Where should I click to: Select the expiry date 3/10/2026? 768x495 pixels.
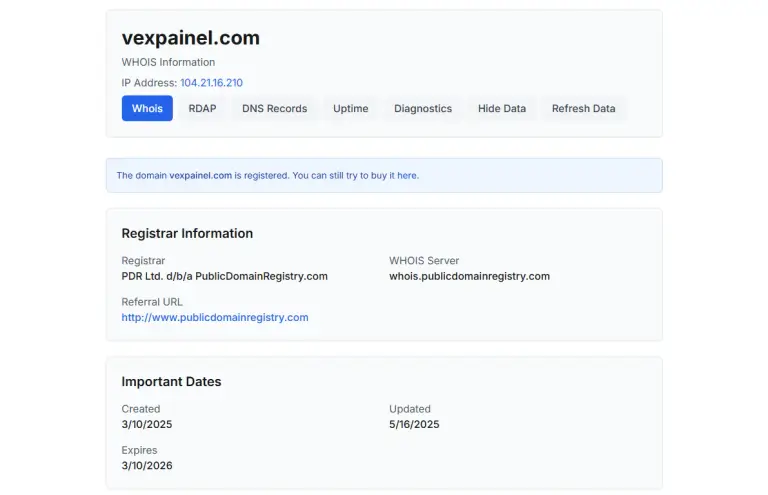pyautogui.click(x=147, y=466)
